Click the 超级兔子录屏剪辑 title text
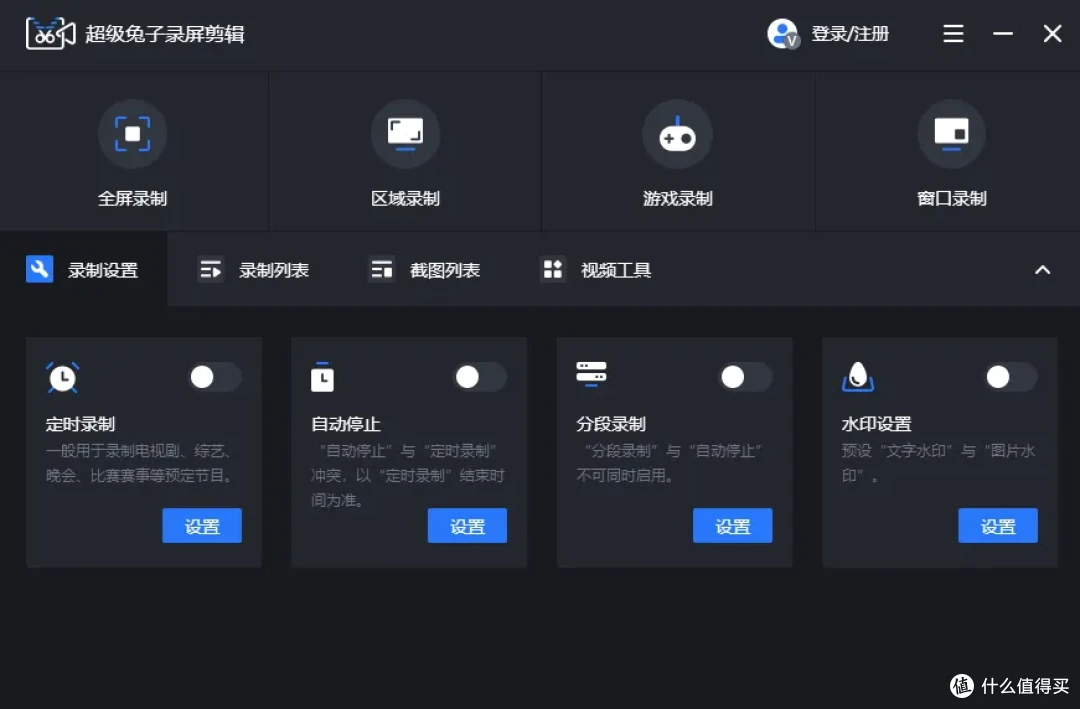 pos(165,34)
